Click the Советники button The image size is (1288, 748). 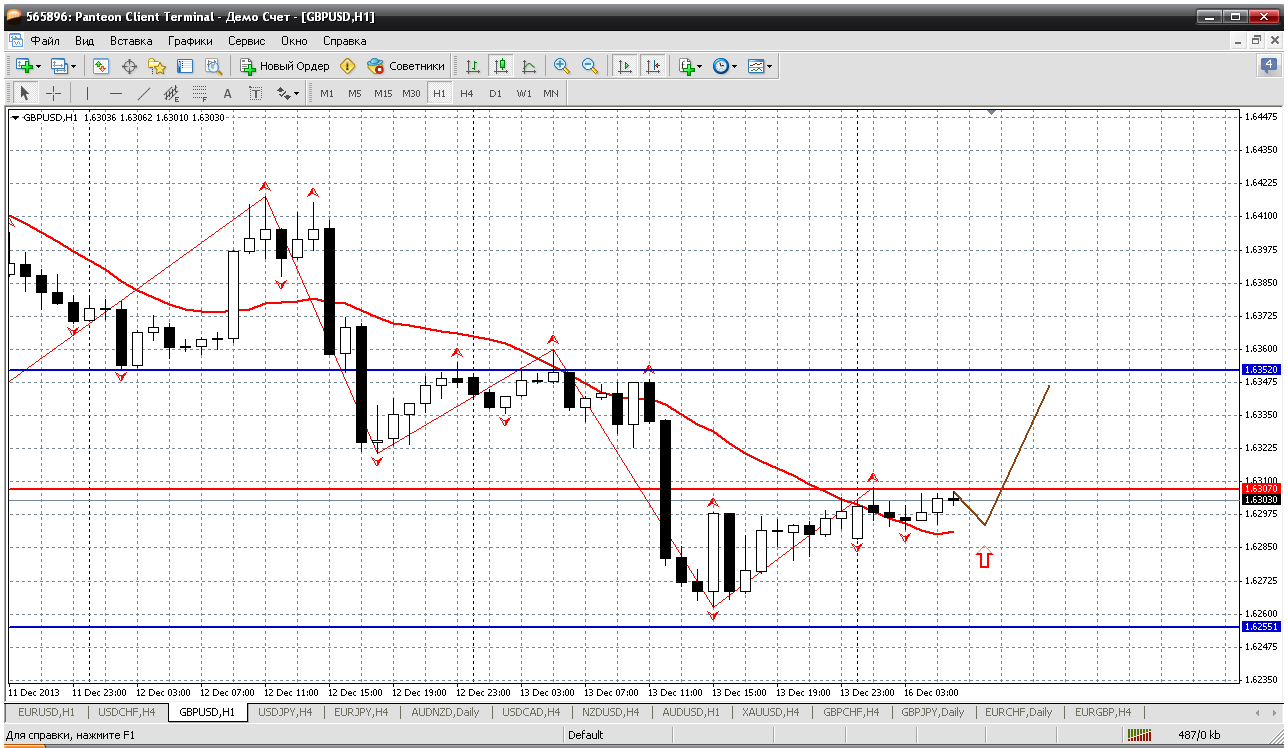point(406,66)
